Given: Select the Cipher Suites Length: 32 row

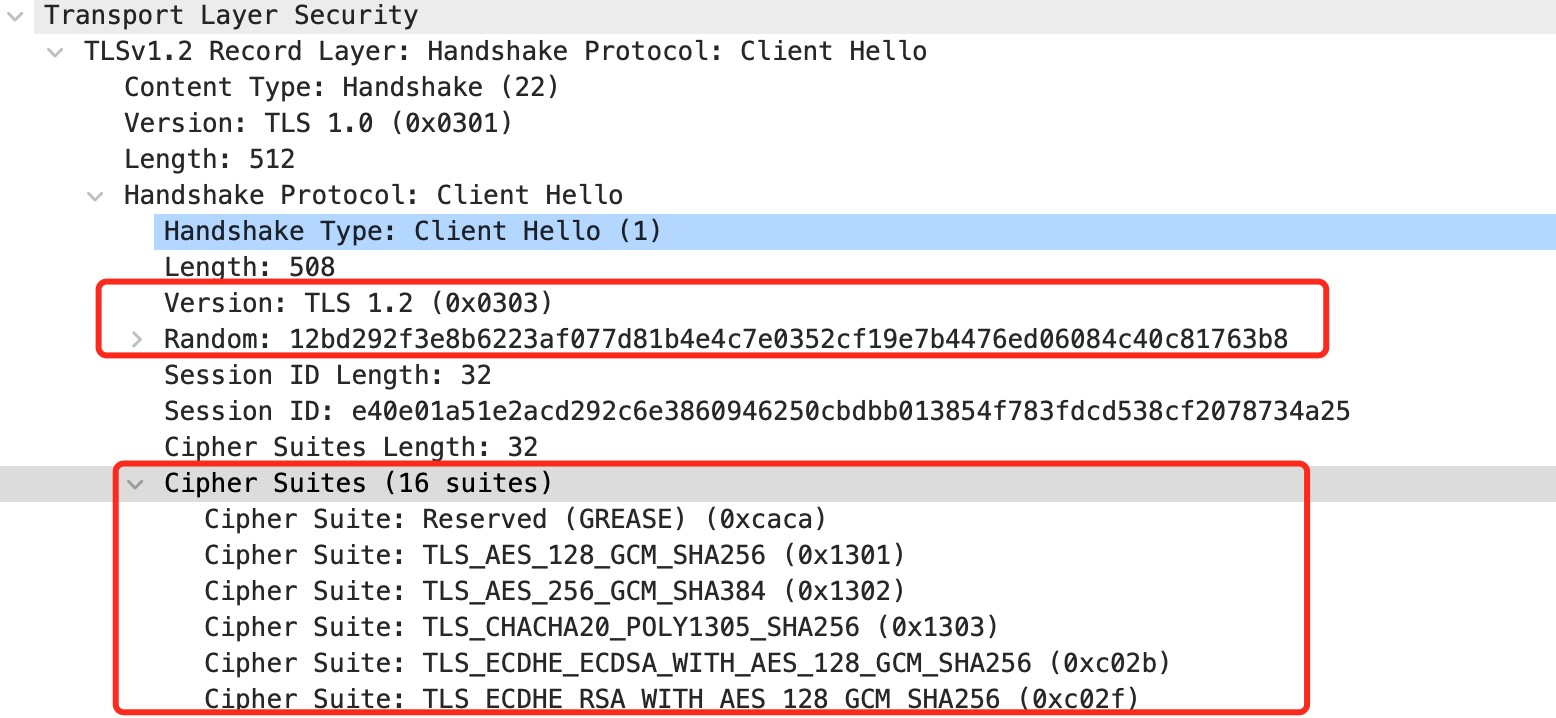Looking at the screenshot, I should pyautogui.click(x=350, y=447).
